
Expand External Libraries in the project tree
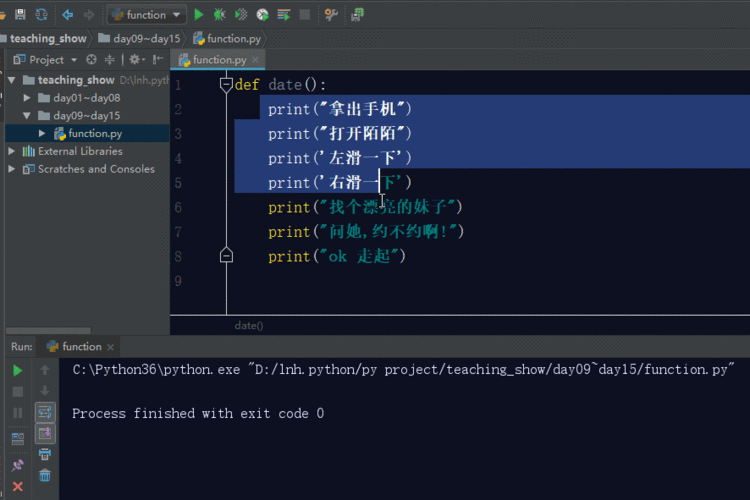pyautogui.click(x=12, y=151)
